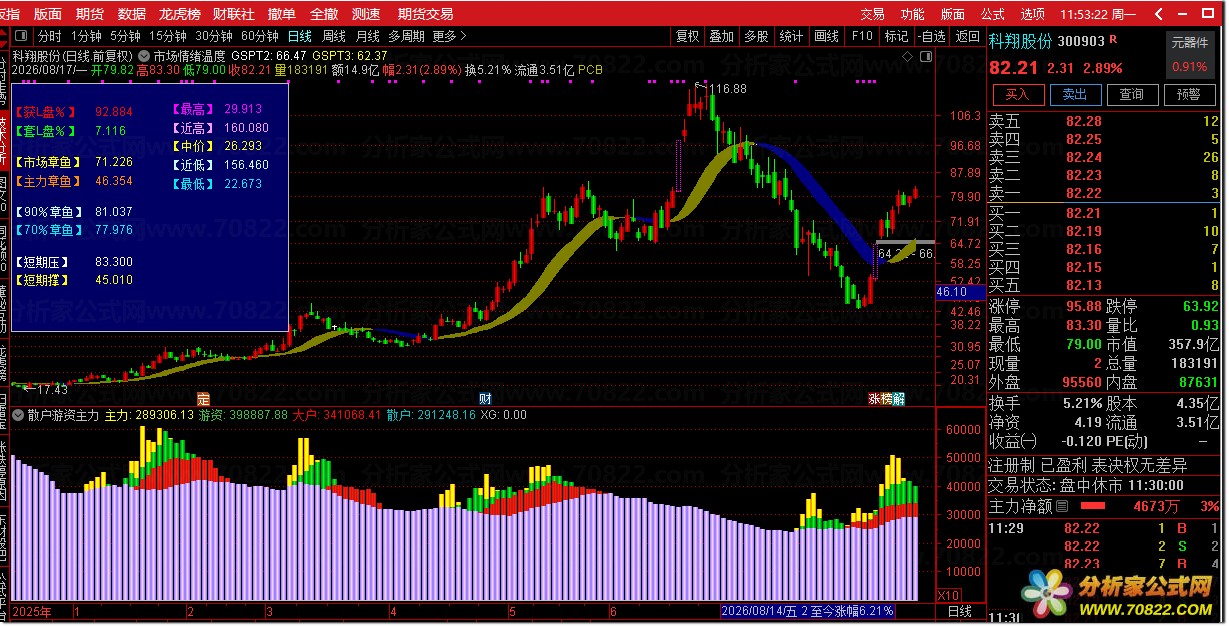Screen dimensions: 1229x626
Task: Open the 龙虎榜 menu
Action: coord(180,14)
